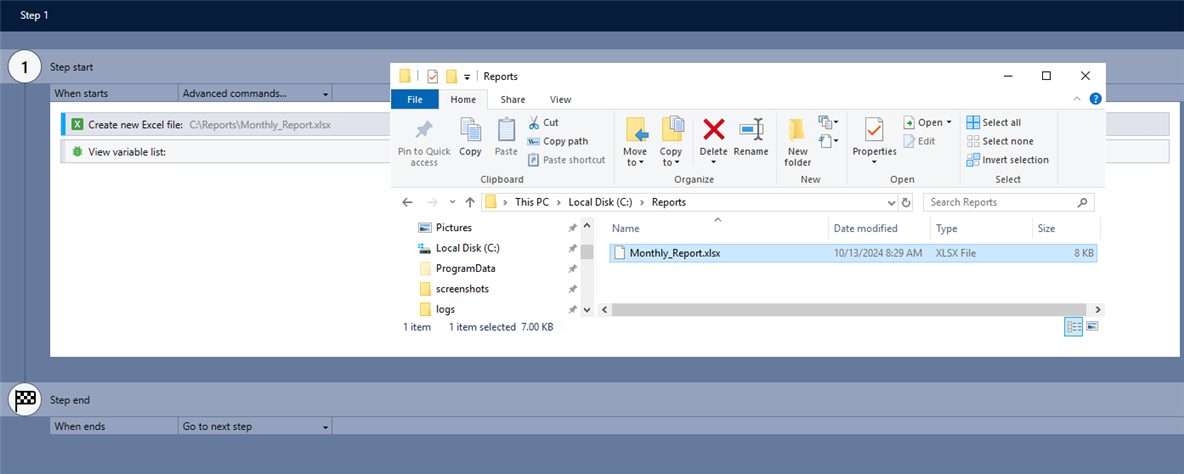
Task: Switch to large icons view mode
Action: click(1093, 326)
